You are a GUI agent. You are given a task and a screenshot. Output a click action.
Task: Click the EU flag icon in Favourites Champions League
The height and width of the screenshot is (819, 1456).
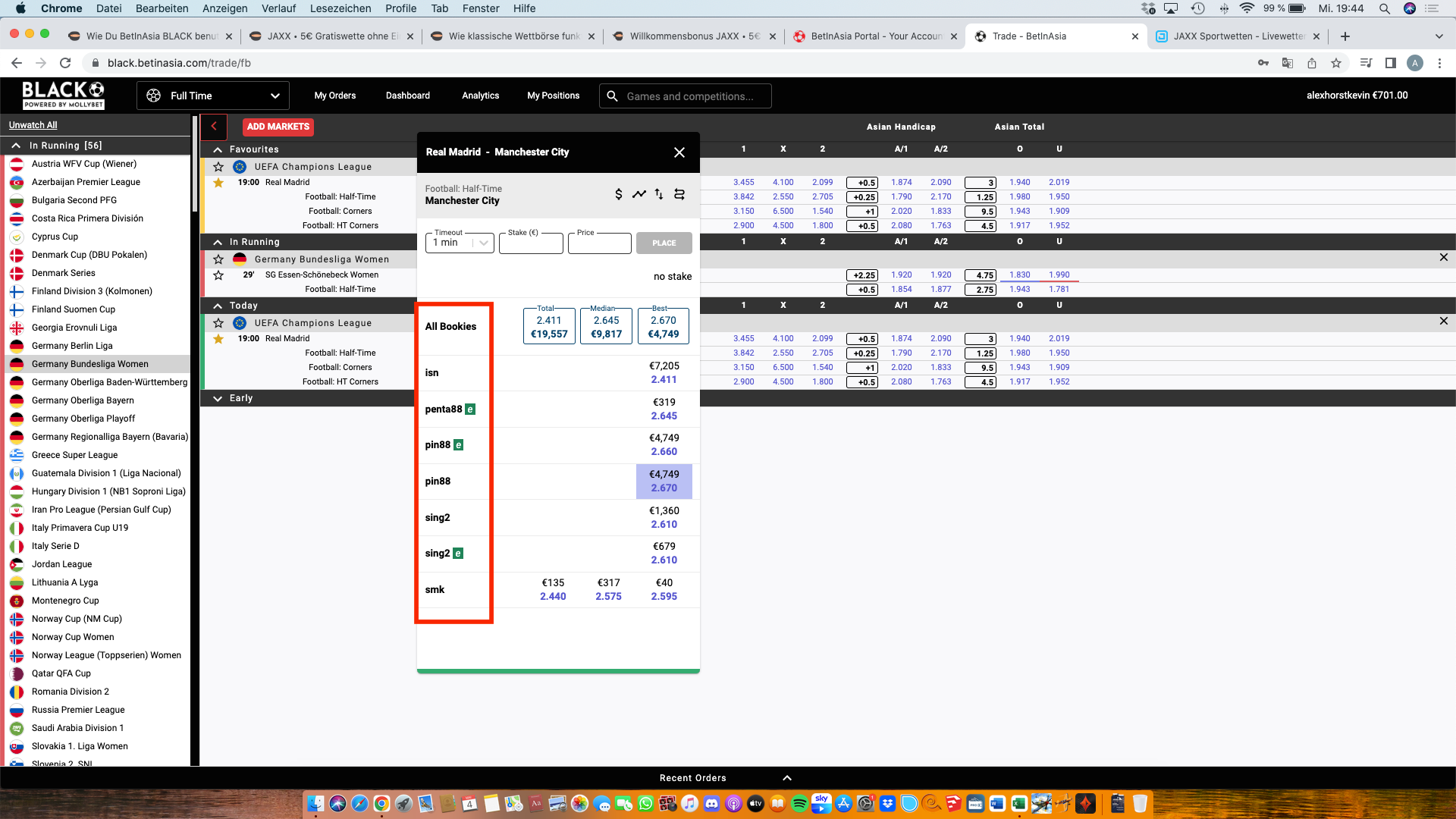[240, 167]
